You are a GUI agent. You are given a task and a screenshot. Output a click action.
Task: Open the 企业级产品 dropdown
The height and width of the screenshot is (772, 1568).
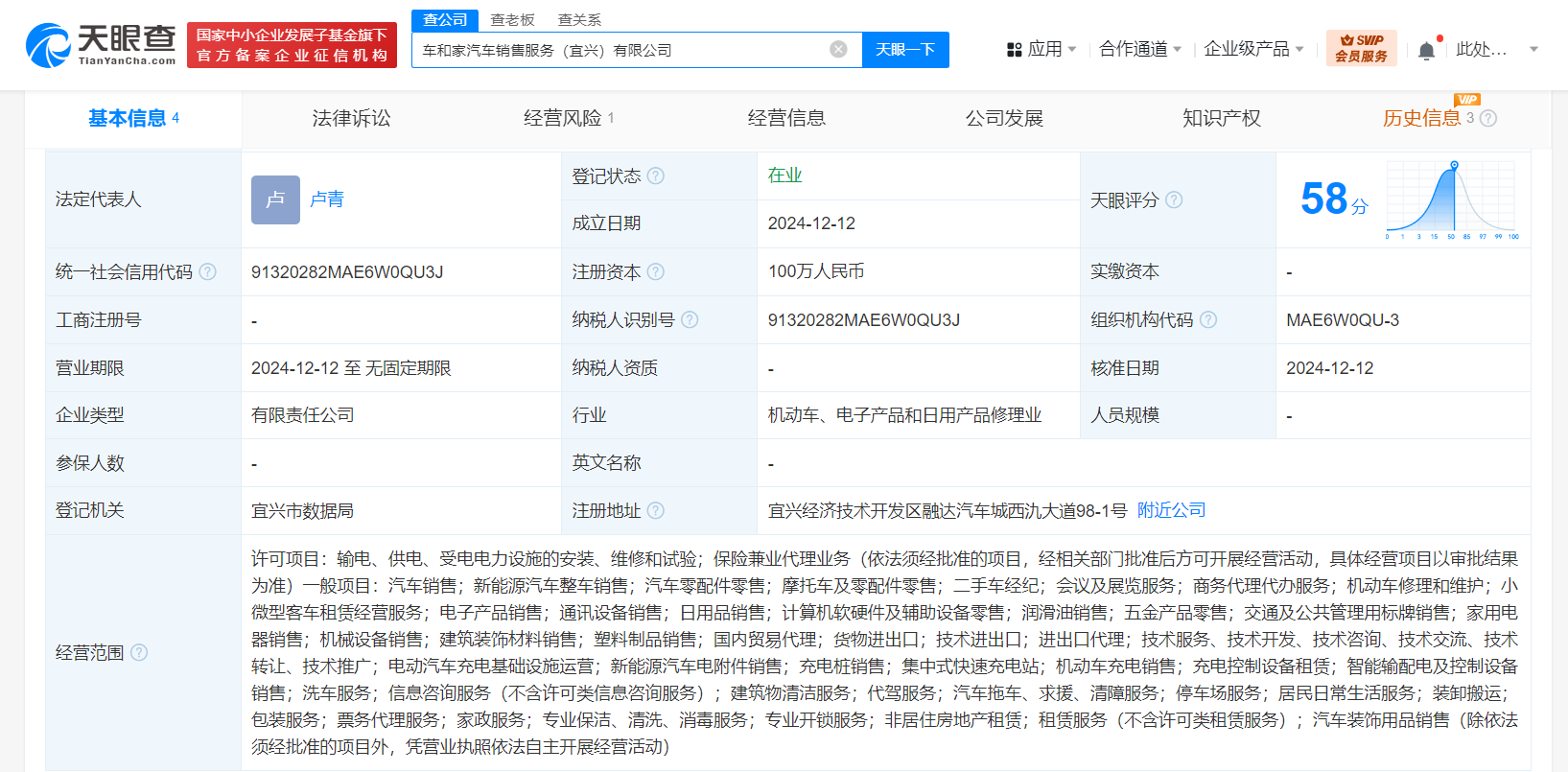[1252, 49]
